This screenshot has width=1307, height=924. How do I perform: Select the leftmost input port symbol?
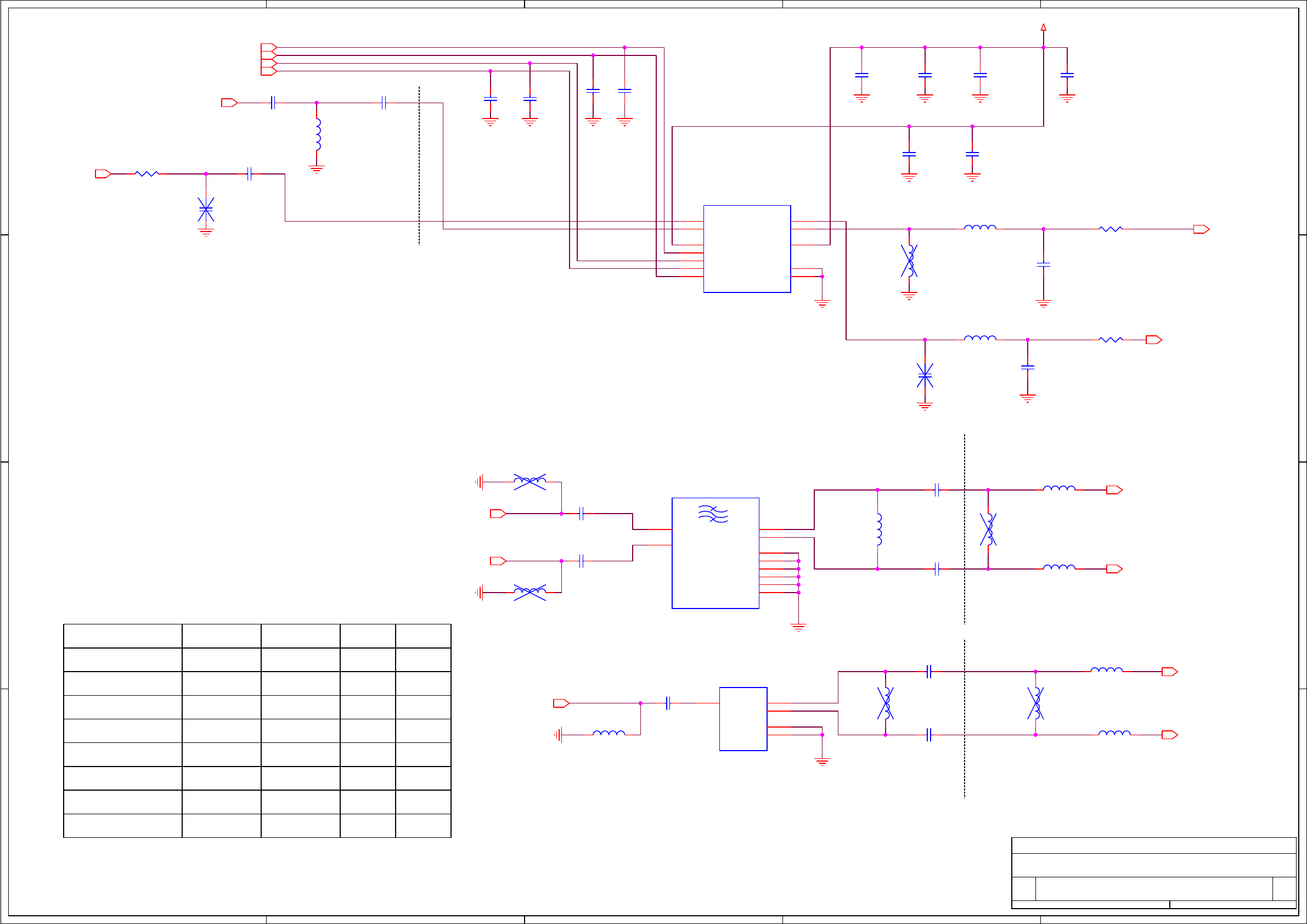(x=103, y=173)
